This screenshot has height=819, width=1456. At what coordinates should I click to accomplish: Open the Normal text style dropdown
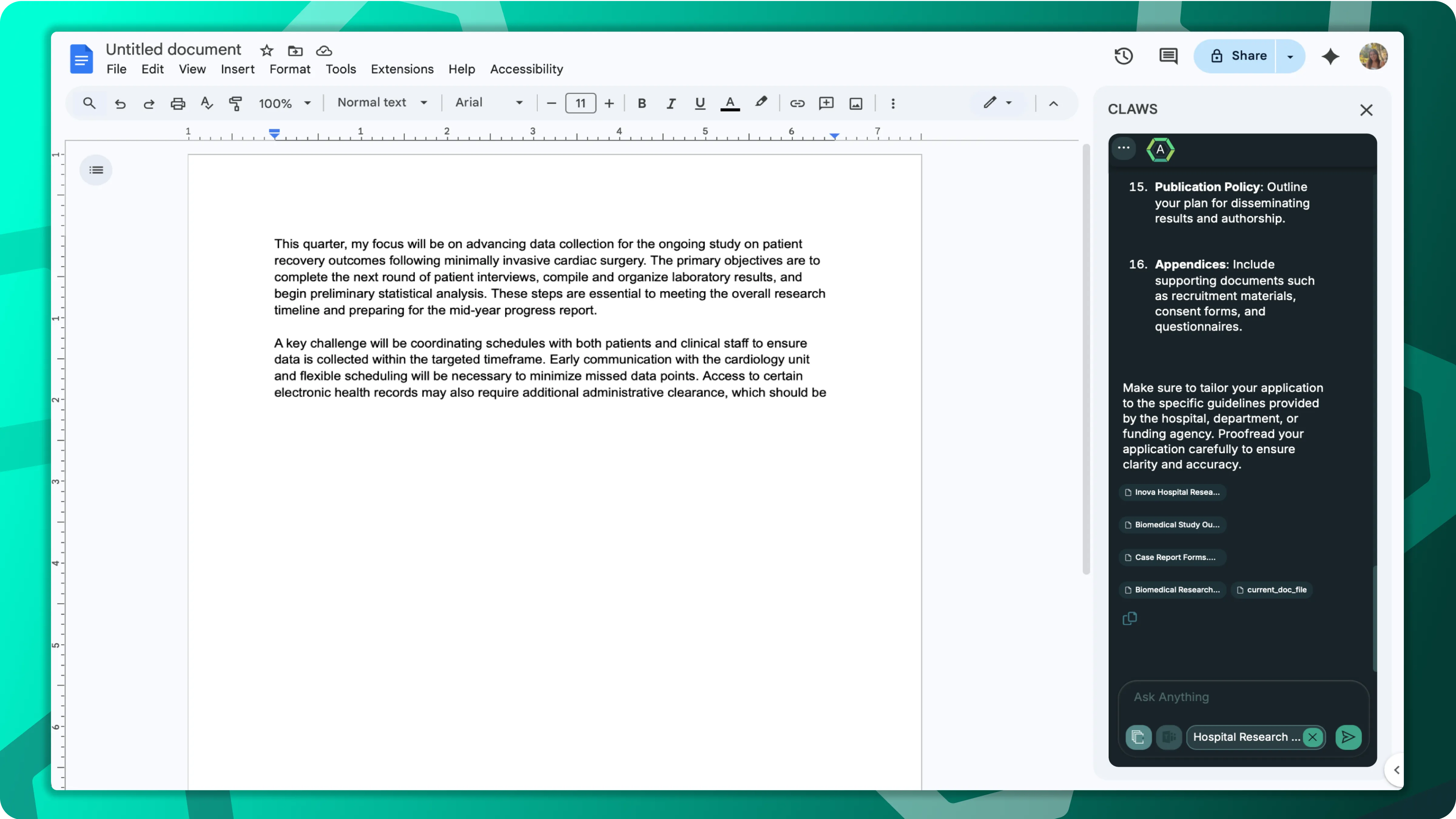[x=382, y=103]
